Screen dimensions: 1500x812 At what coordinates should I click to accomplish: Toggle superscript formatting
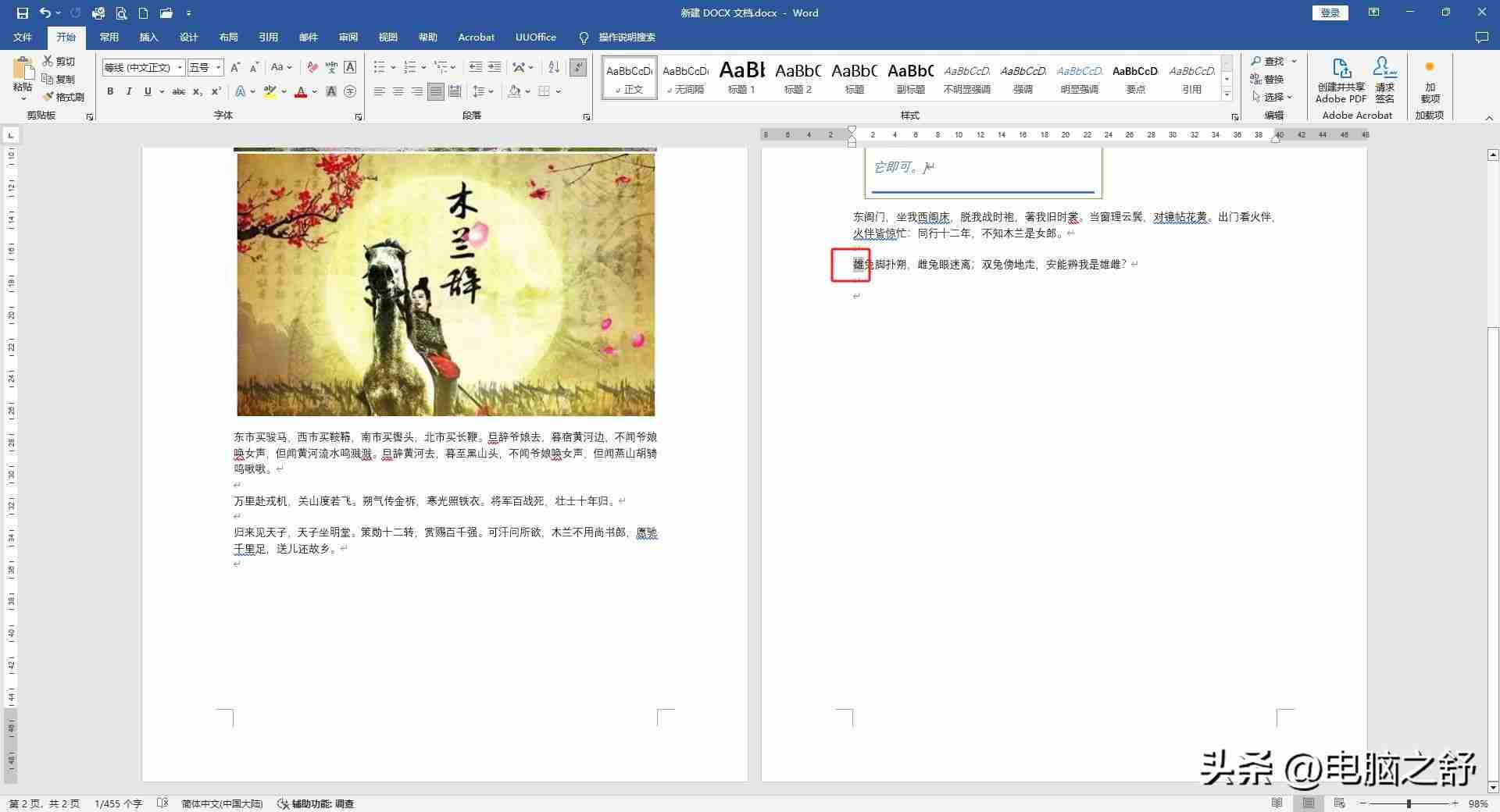[x=216, y=91]
